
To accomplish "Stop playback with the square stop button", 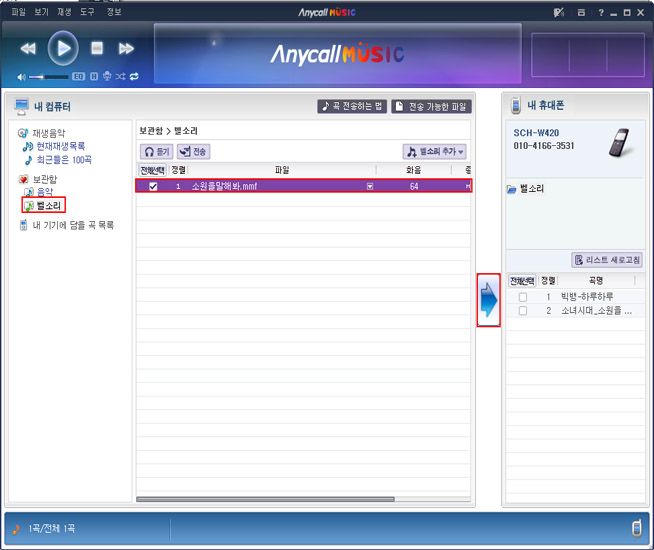I will click(97, 48).
